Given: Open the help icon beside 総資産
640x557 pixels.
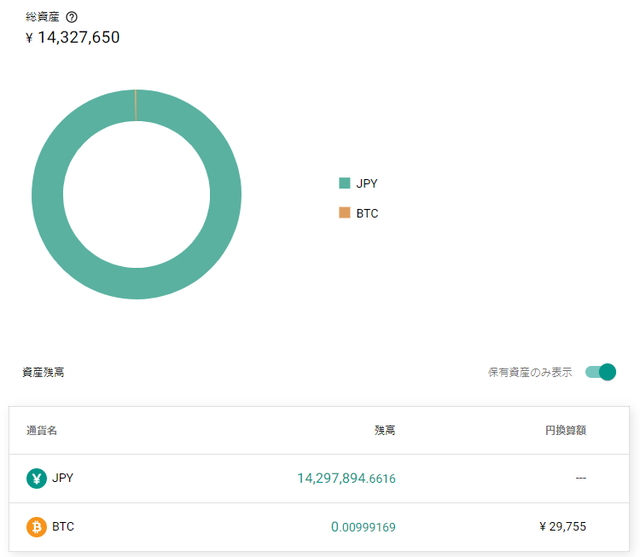Looking at the screenshot, I should pyautogui.click(x=71, y=17).
